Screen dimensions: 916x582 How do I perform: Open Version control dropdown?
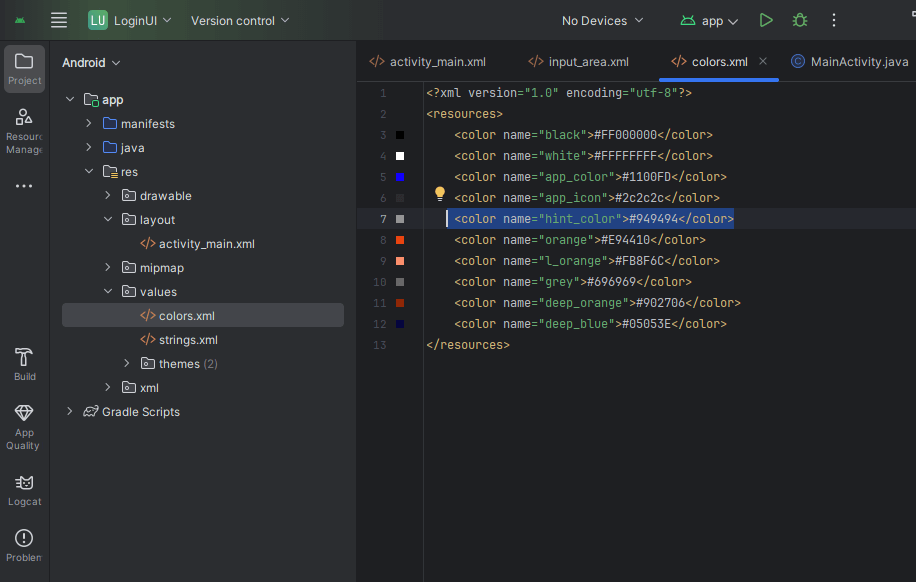240,20
